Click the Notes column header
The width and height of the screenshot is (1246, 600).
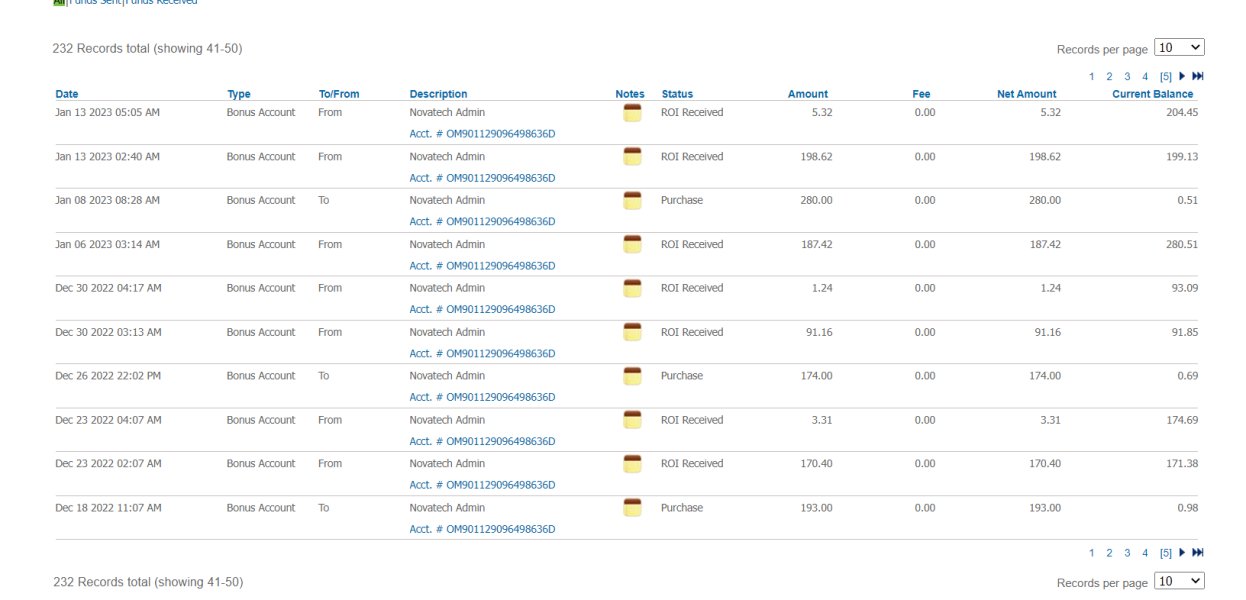pos(630,94)
